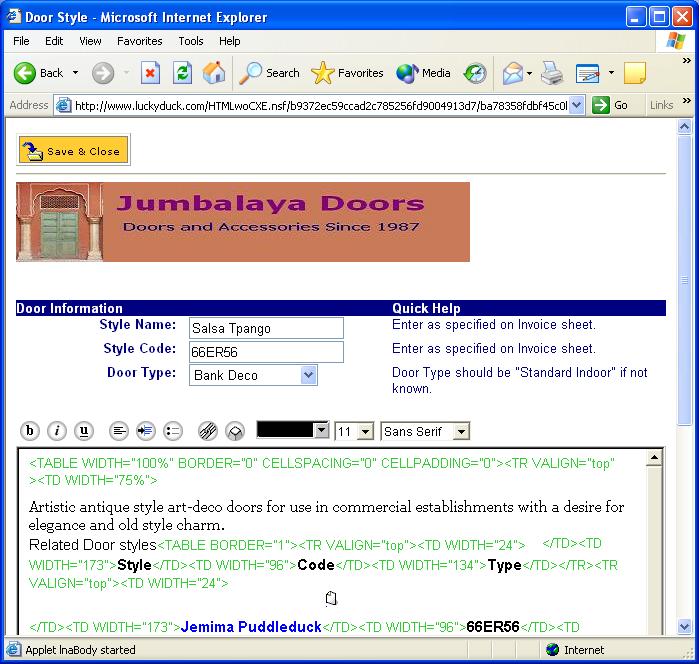Click the text alignment icon

click(119, 431)
